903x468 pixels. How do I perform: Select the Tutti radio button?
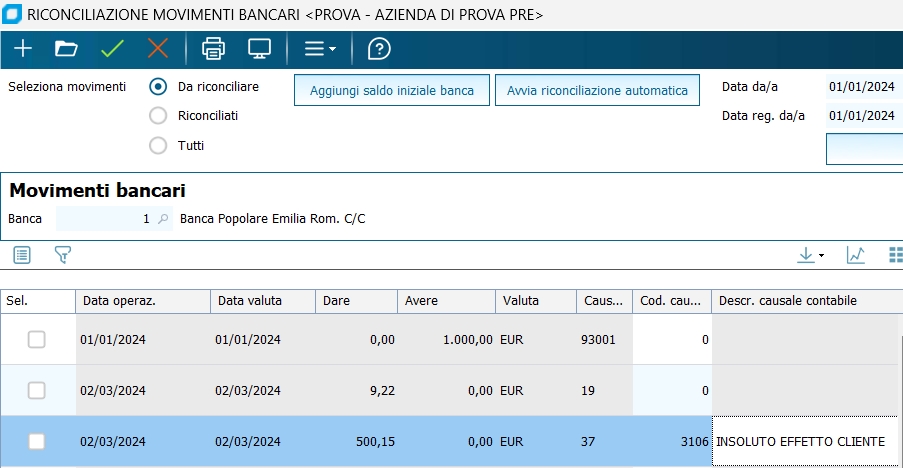(158, 146)
